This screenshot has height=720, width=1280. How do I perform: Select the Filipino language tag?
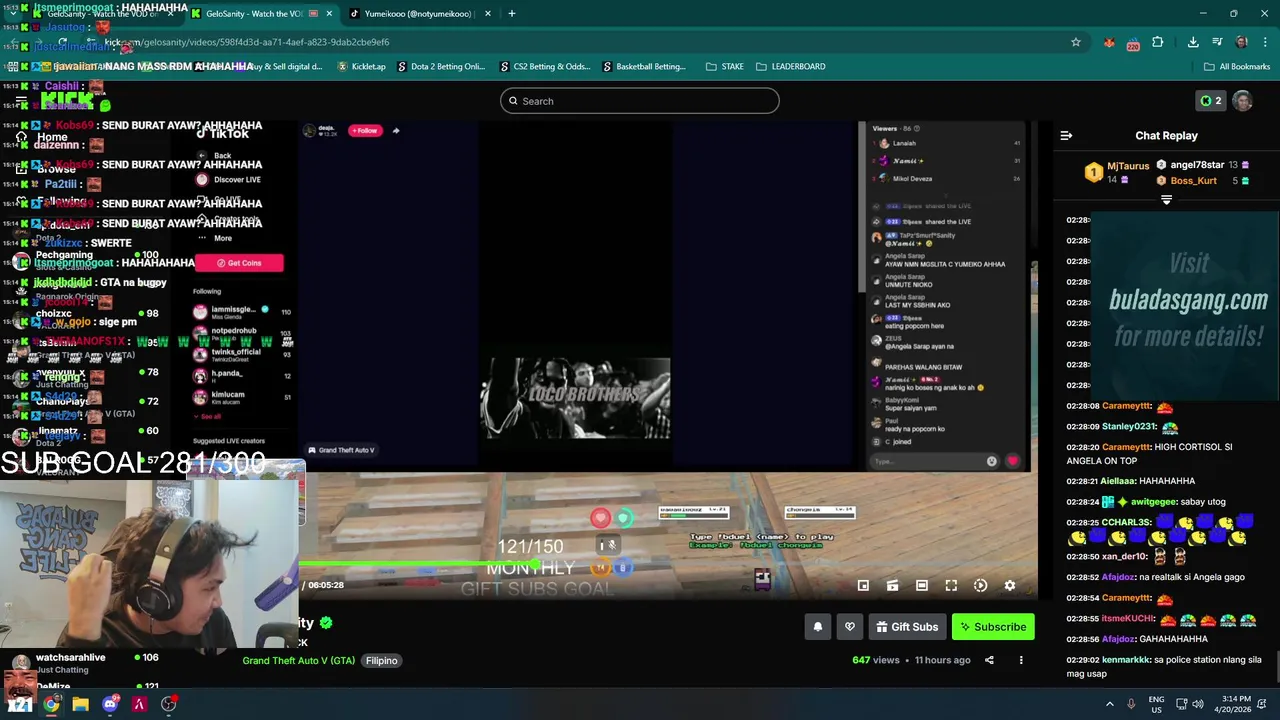coord(381,660)
